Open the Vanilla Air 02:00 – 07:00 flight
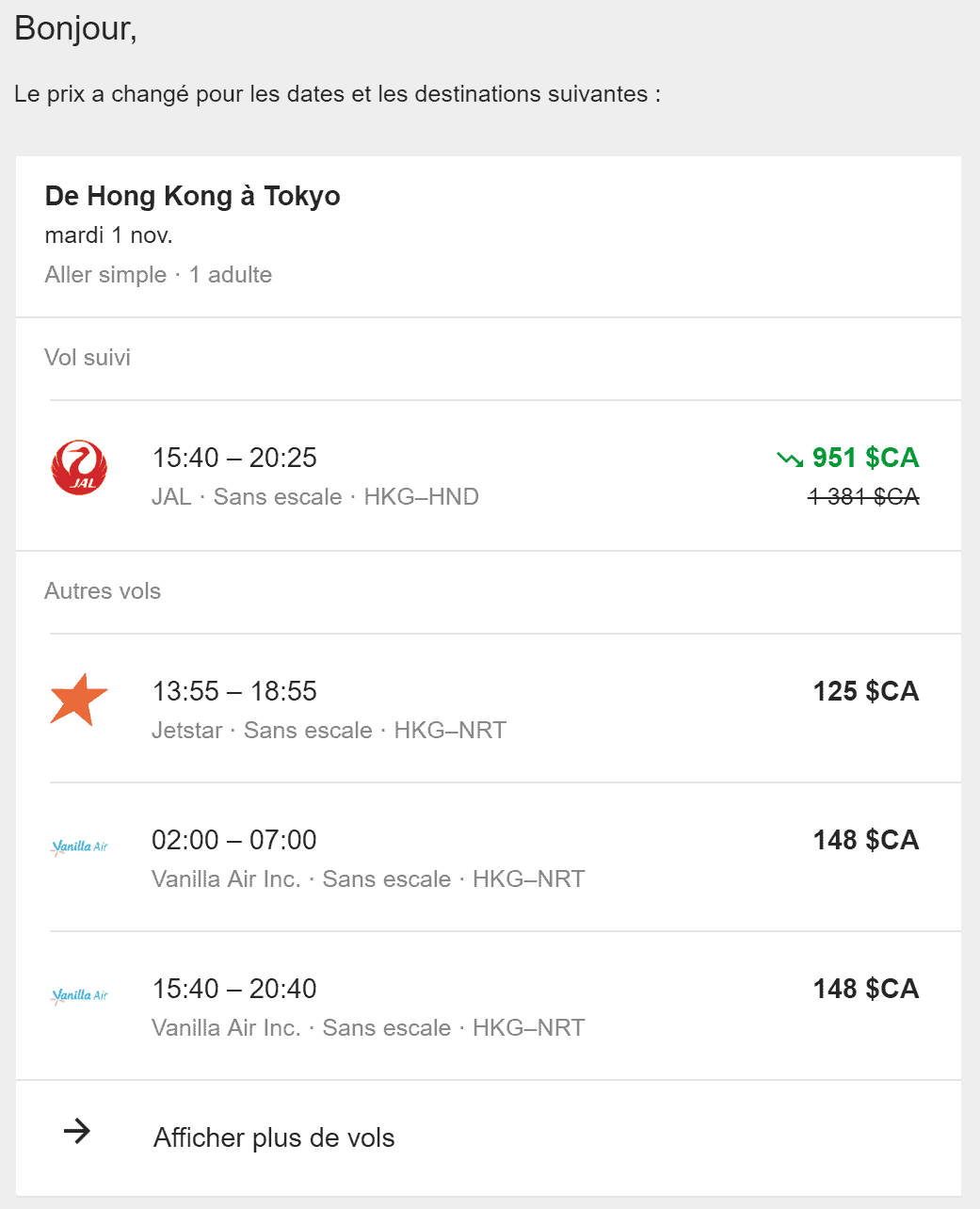 pos(234,840)
